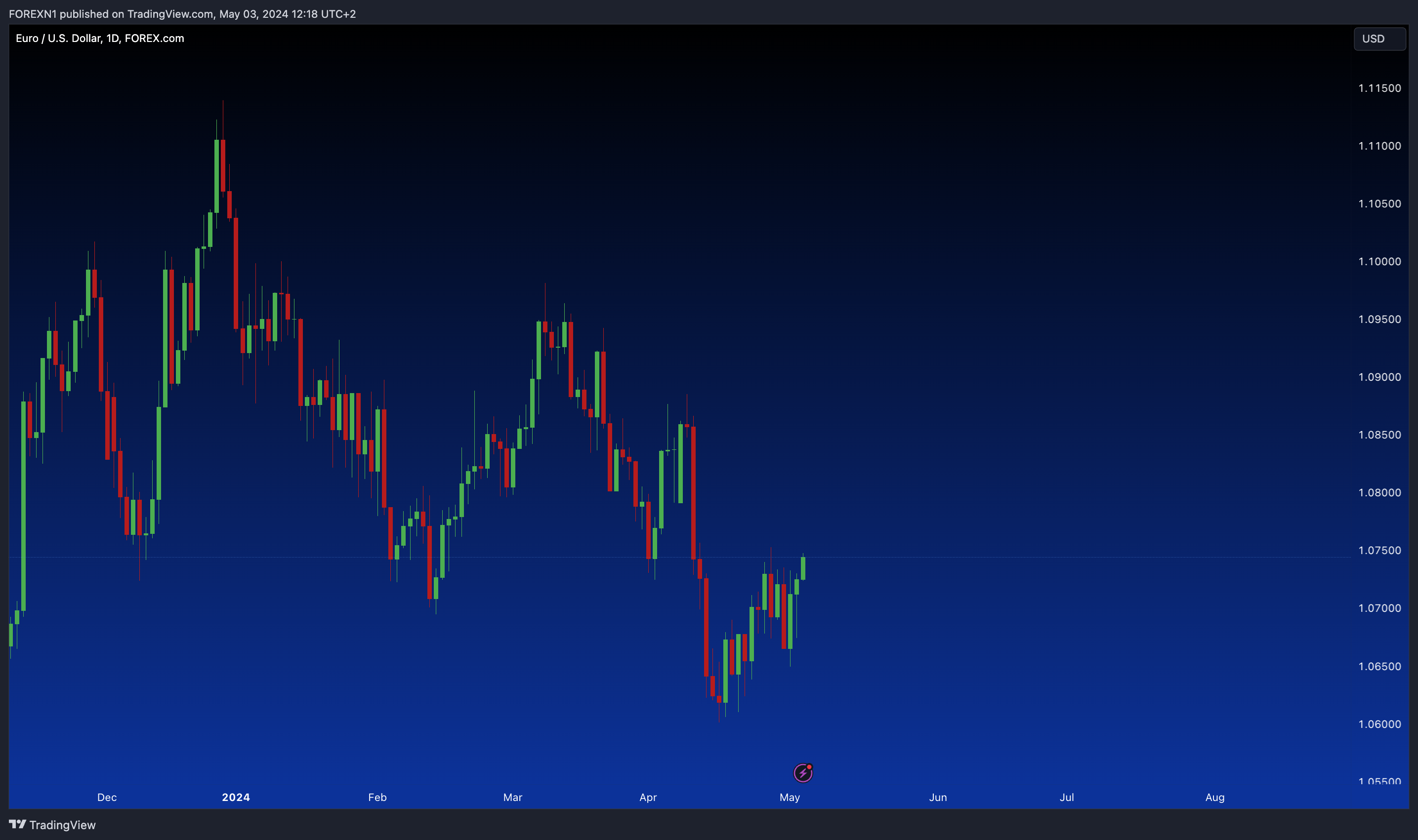Click the FOREXN1 published header text
Screen dimensions: 1418x840
coord(182,14)
